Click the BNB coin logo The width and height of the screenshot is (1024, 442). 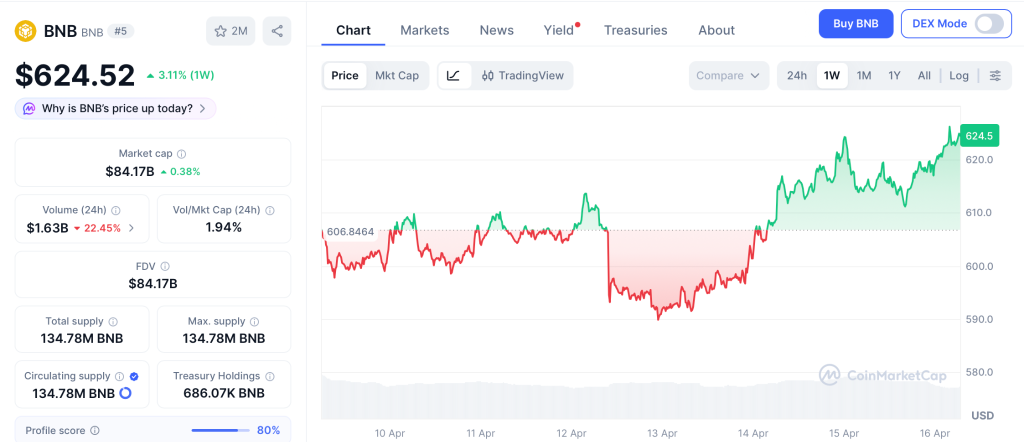(24, 31)
